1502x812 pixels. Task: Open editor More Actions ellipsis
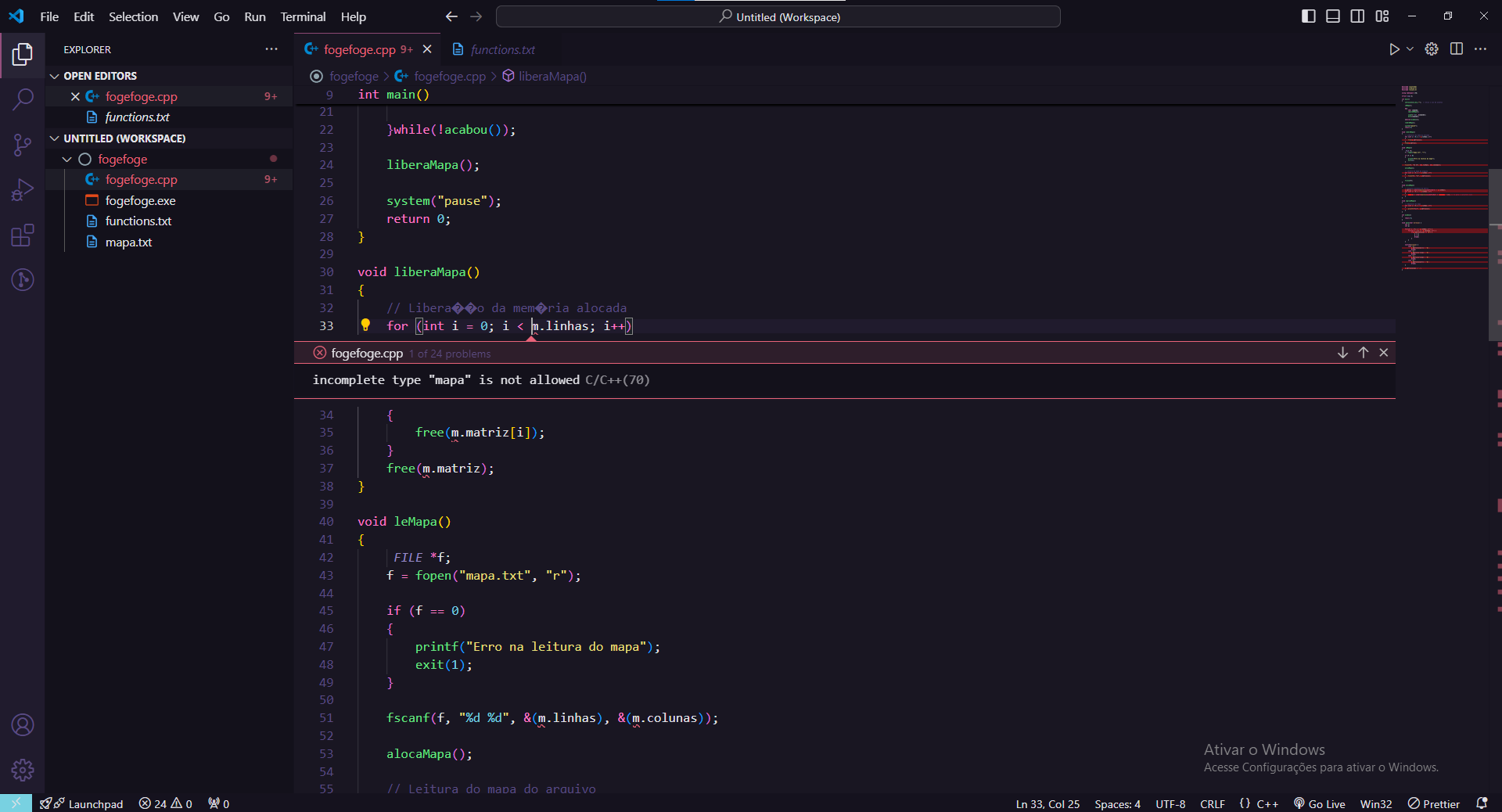[x=1480, y=49]
